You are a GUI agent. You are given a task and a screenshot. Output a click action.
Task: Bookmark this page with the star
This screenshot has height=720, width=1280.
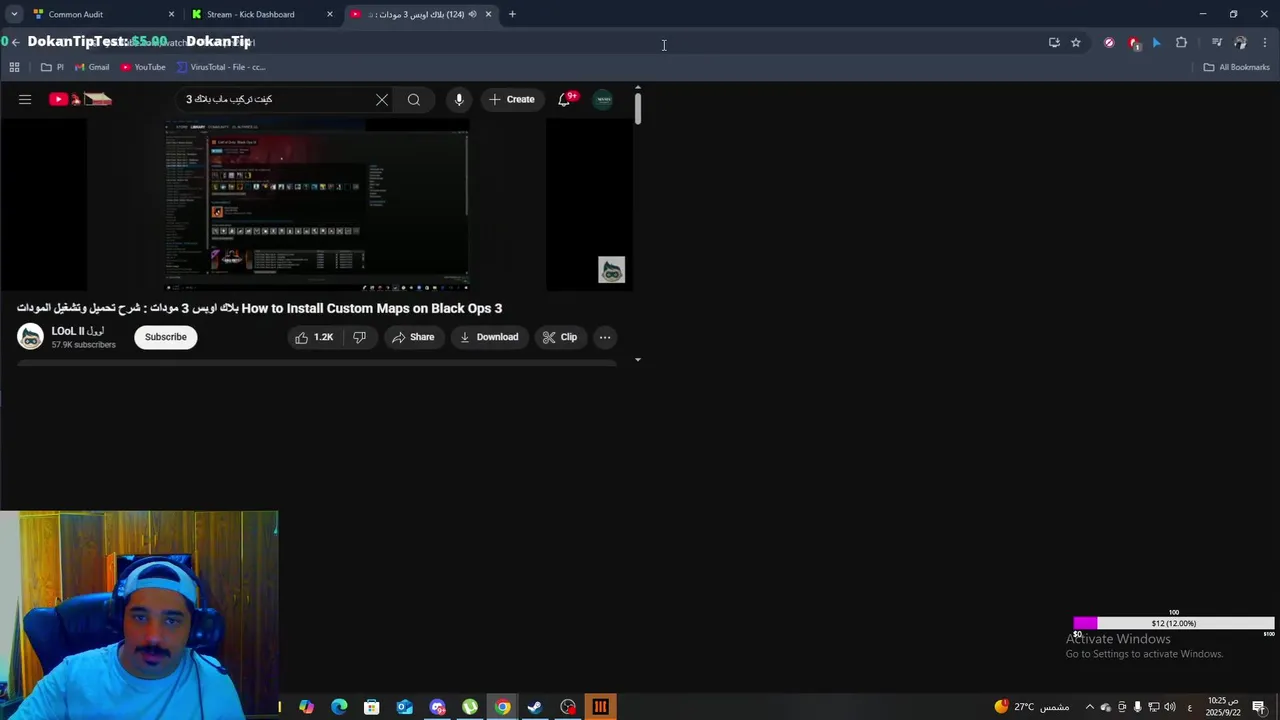coord(1076,42)
